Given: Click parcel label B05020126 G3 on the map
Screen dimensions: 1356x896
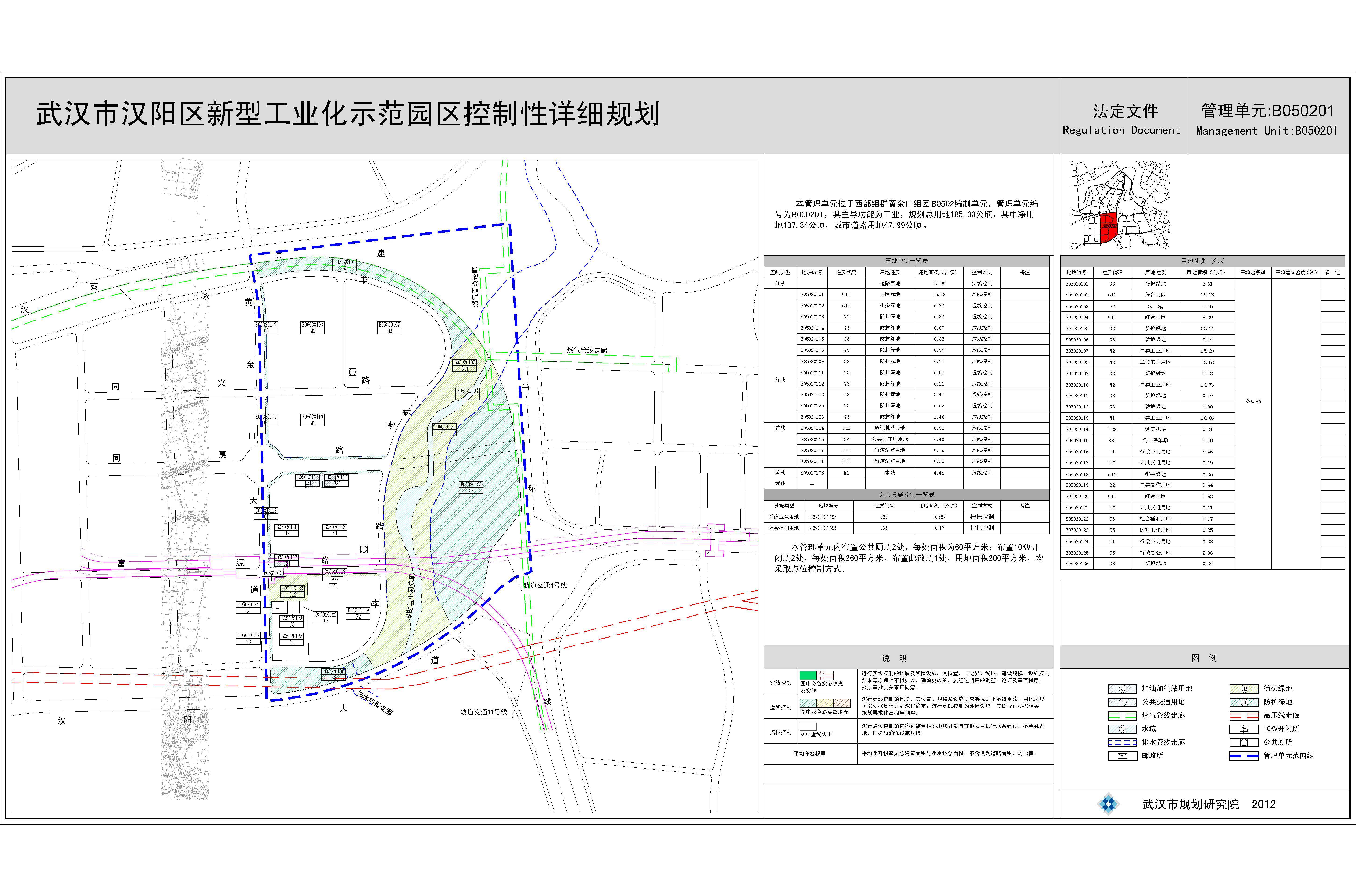Looking at the screenshot, I should pos(248,638).
